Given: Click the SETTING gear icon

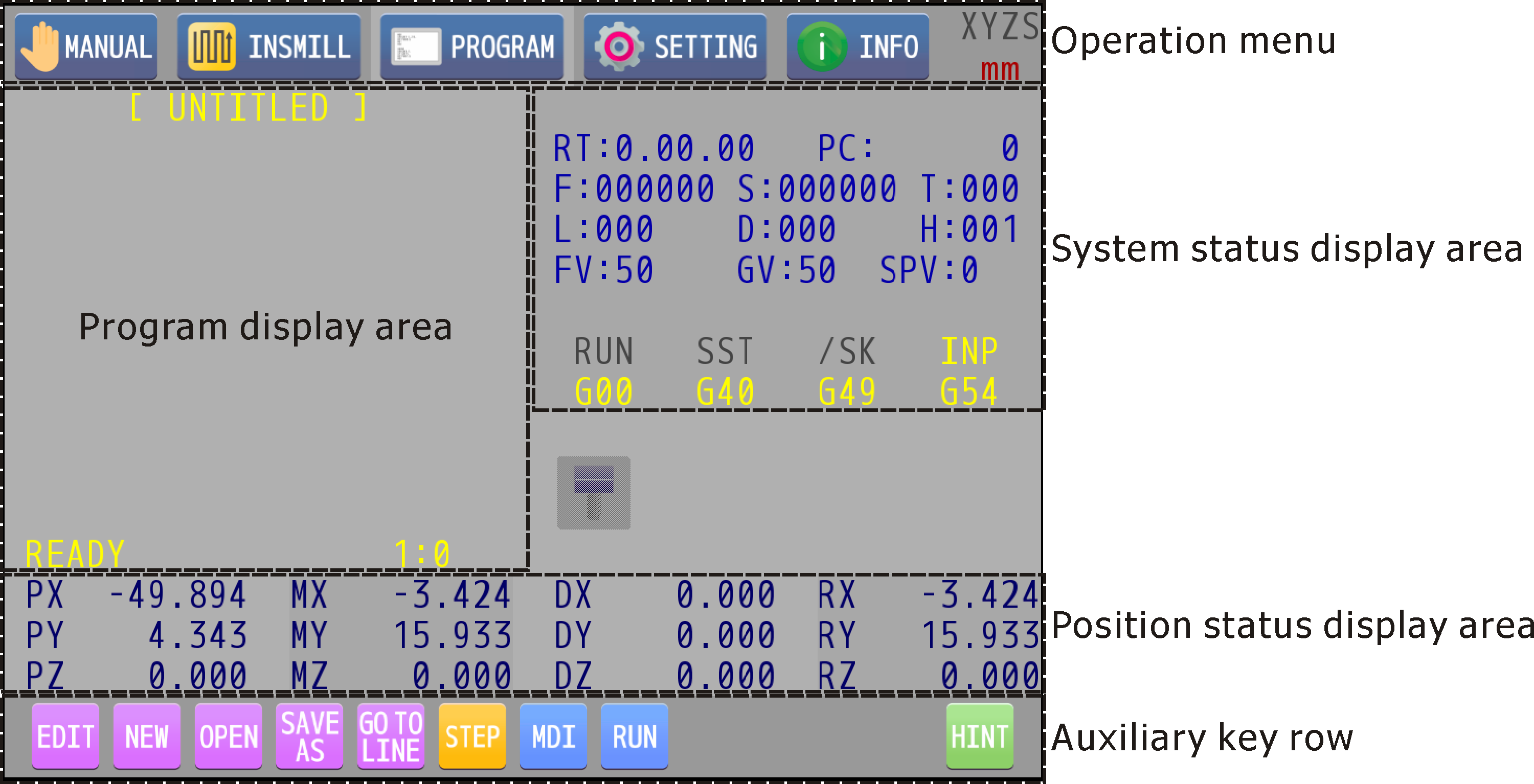Looking at the screenshot, I should coord(619,47).
